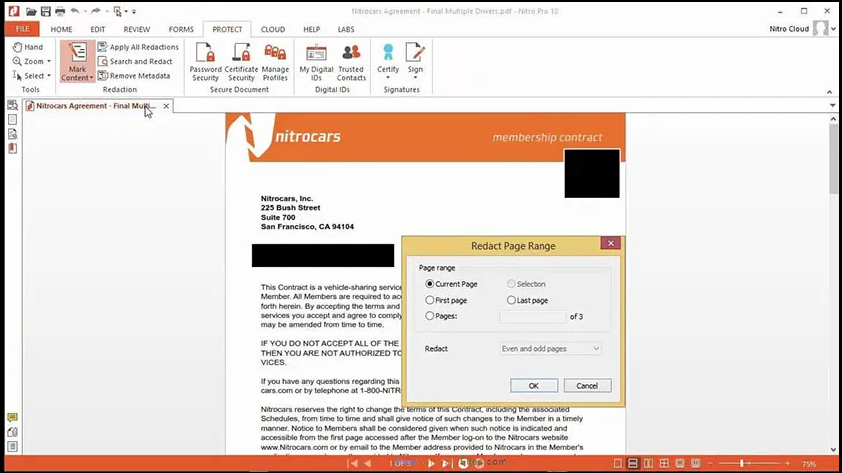Choose the Last page radio option
Viewport: 842px width, 473px height.
pyautogui.click(x=511, y=300)
